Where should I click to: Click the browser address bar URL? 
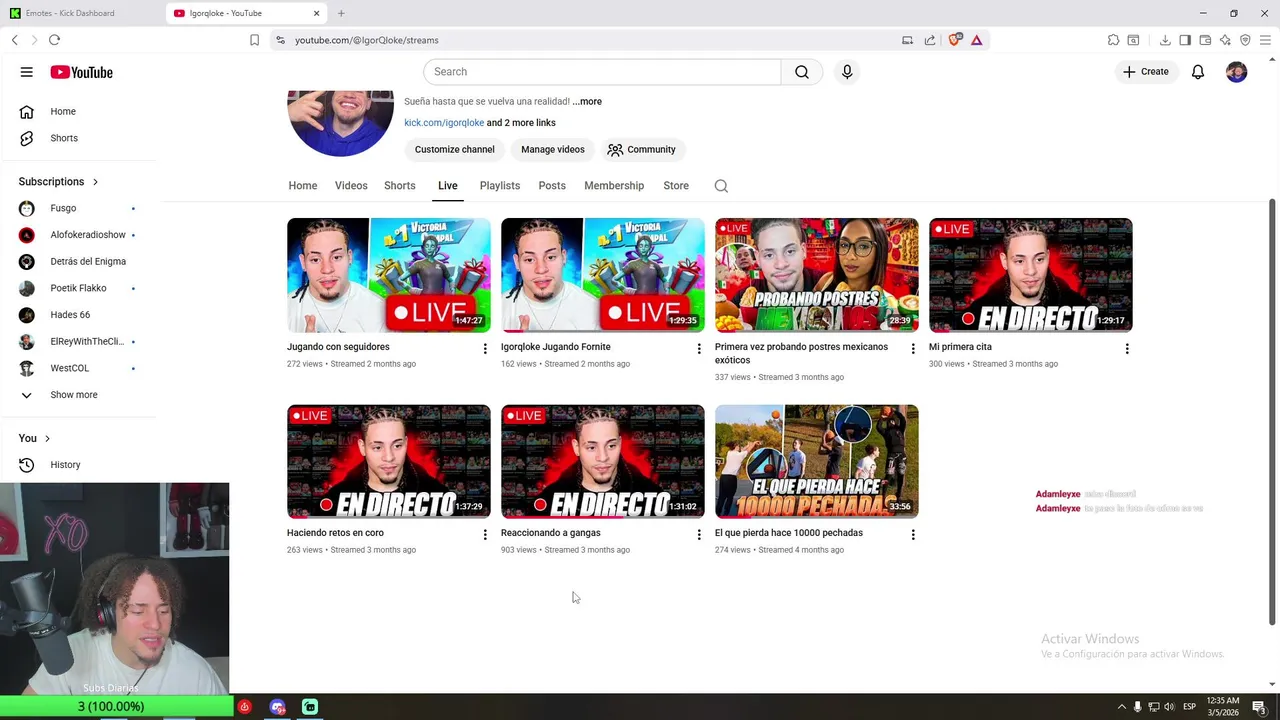click(367, 40)
